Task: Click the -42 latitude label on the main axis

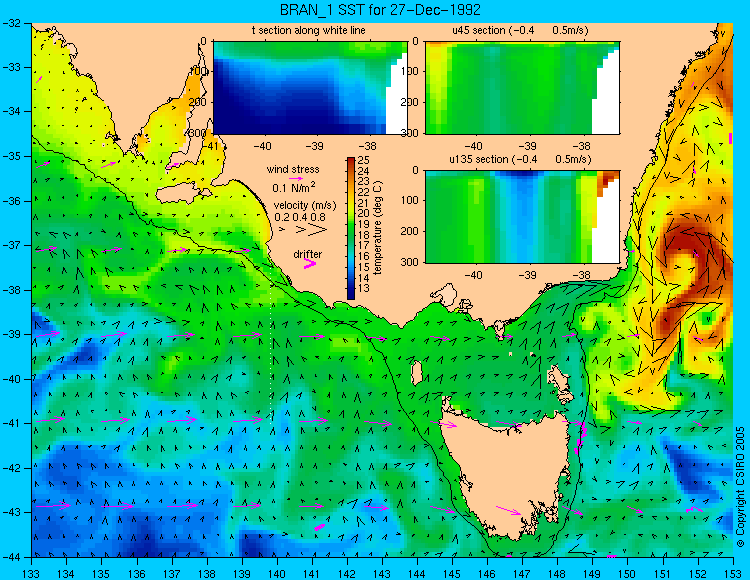Action: pyautogui.click(x=11, y=468)
